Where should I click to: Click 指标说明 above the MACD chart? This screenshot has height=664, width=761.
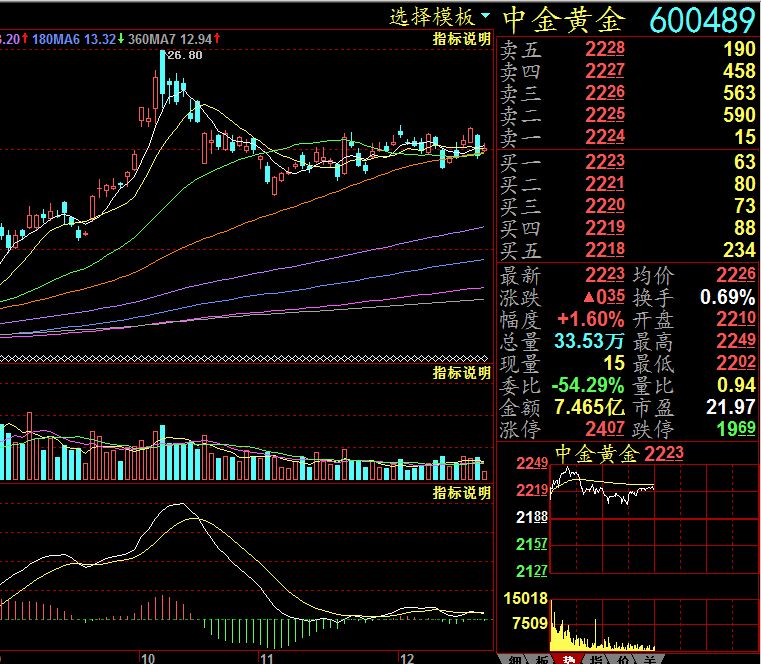[462, 493]
